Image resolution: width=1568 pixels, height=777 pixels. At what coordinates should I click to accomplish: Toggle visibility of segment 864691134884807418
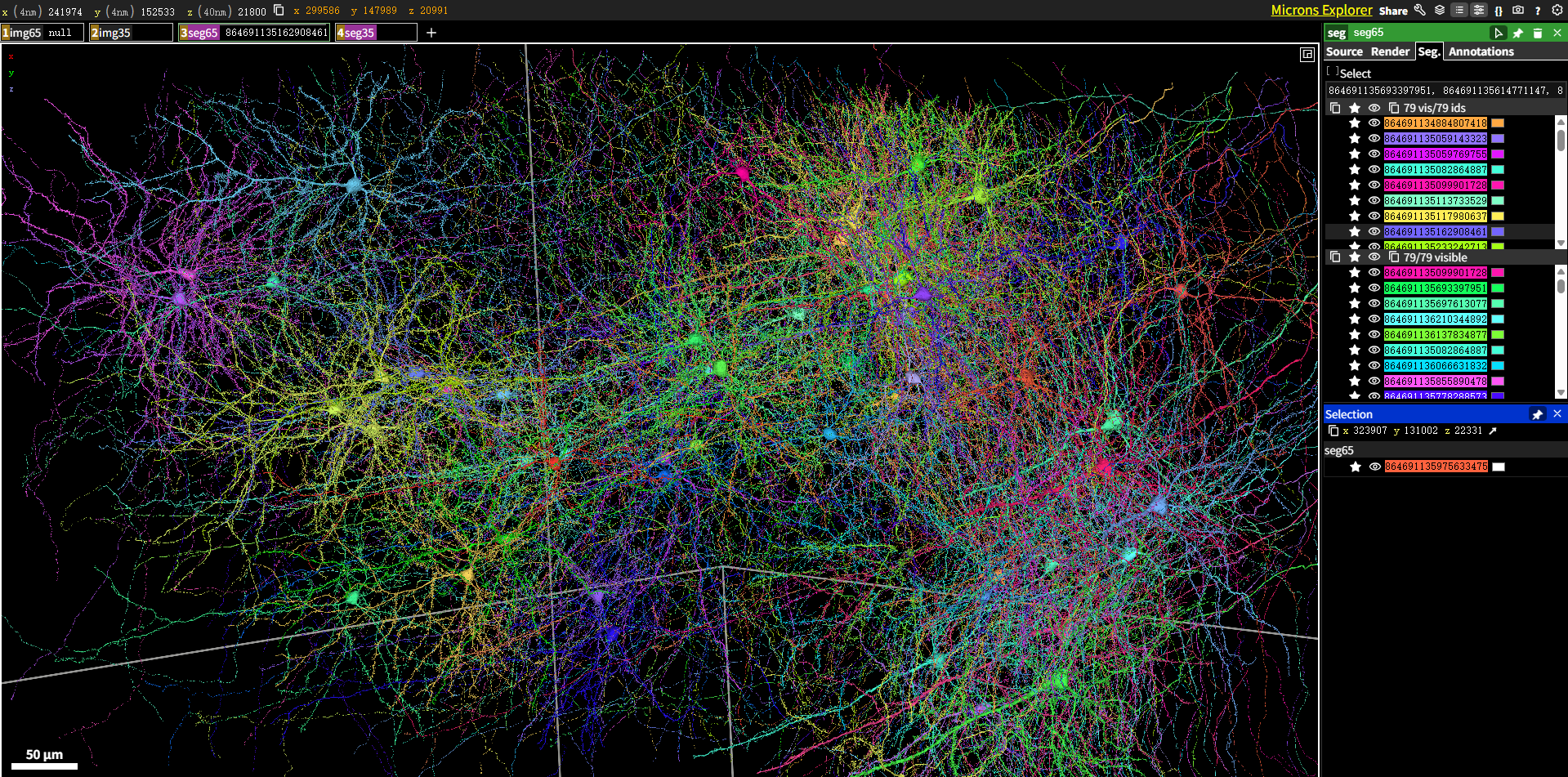click(1374, 123)
